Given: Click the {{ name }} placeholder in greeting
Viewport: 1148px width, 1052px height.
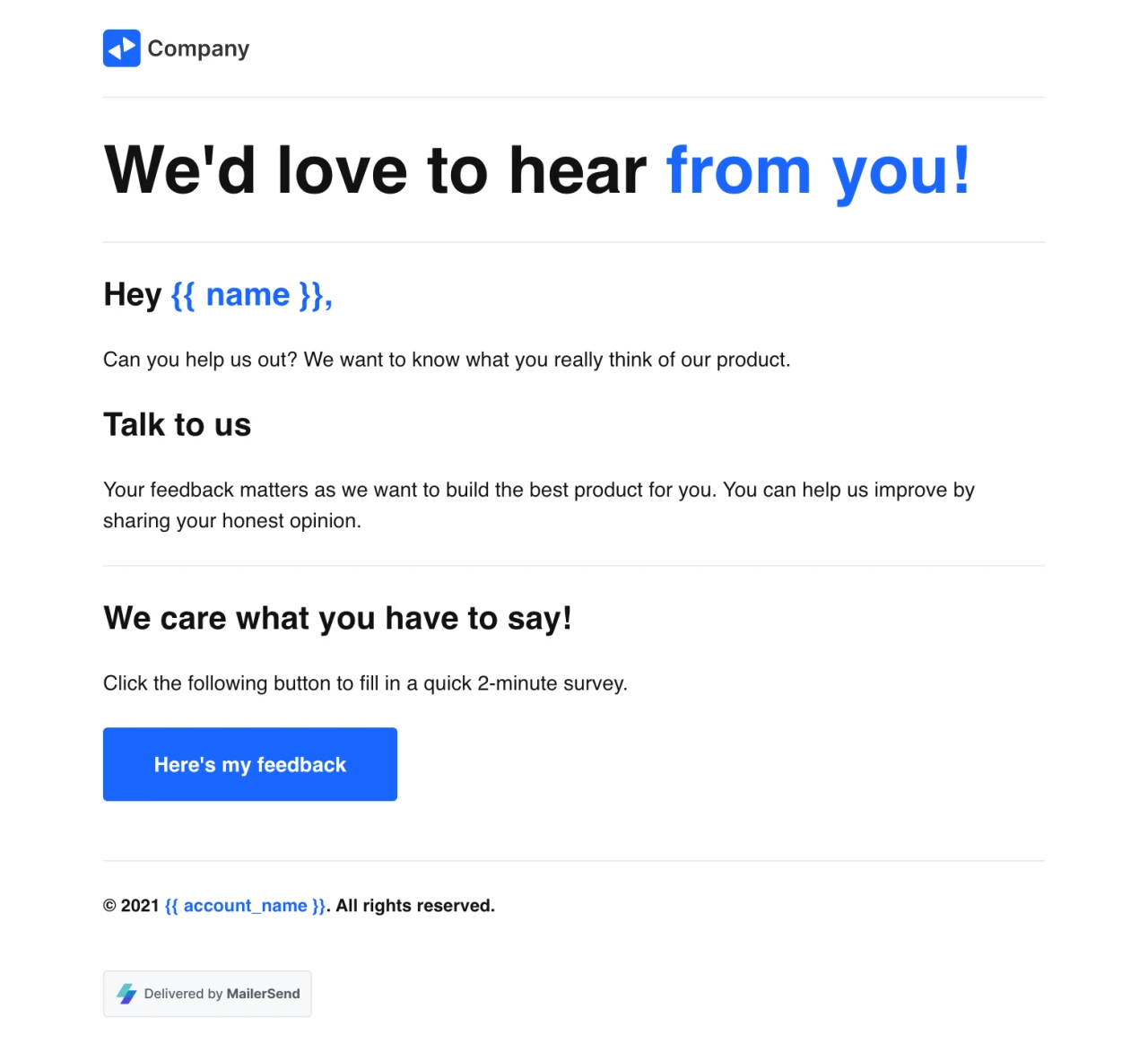Looking at the screenshot, I should coord(251,295).
